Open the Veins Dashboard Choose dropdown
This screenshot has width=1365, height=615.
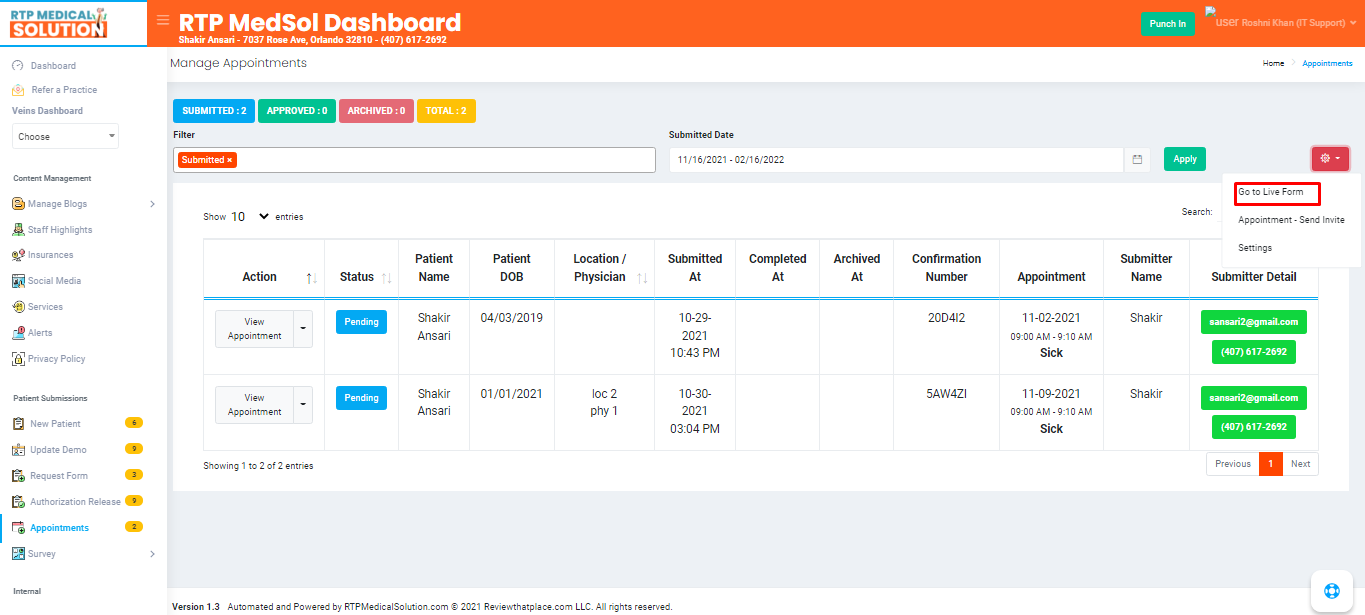click(65, 137)
